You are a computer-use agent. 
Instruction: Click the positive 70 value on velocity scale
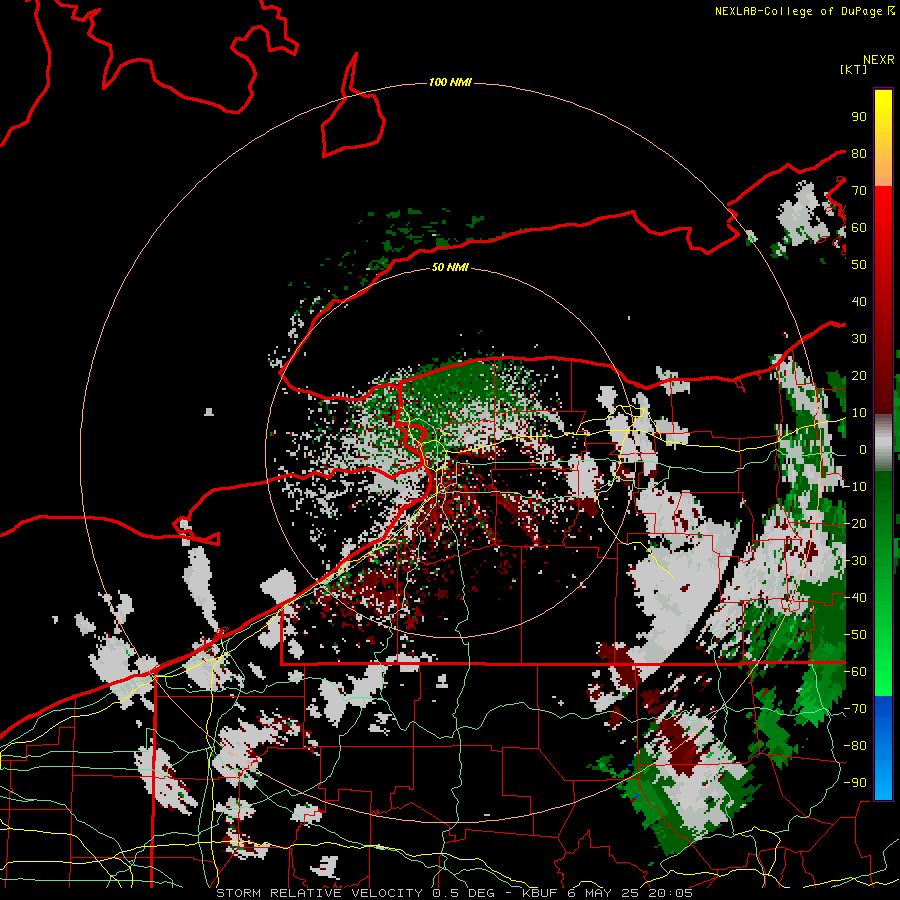[859, 191]
